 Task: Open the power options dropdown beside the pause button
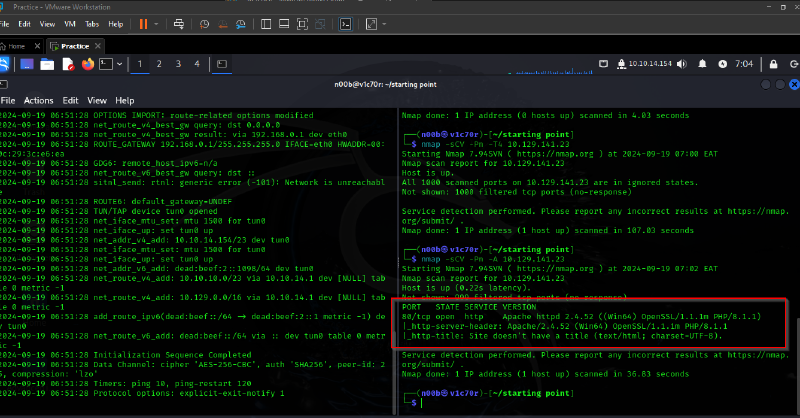click(158, 22)
